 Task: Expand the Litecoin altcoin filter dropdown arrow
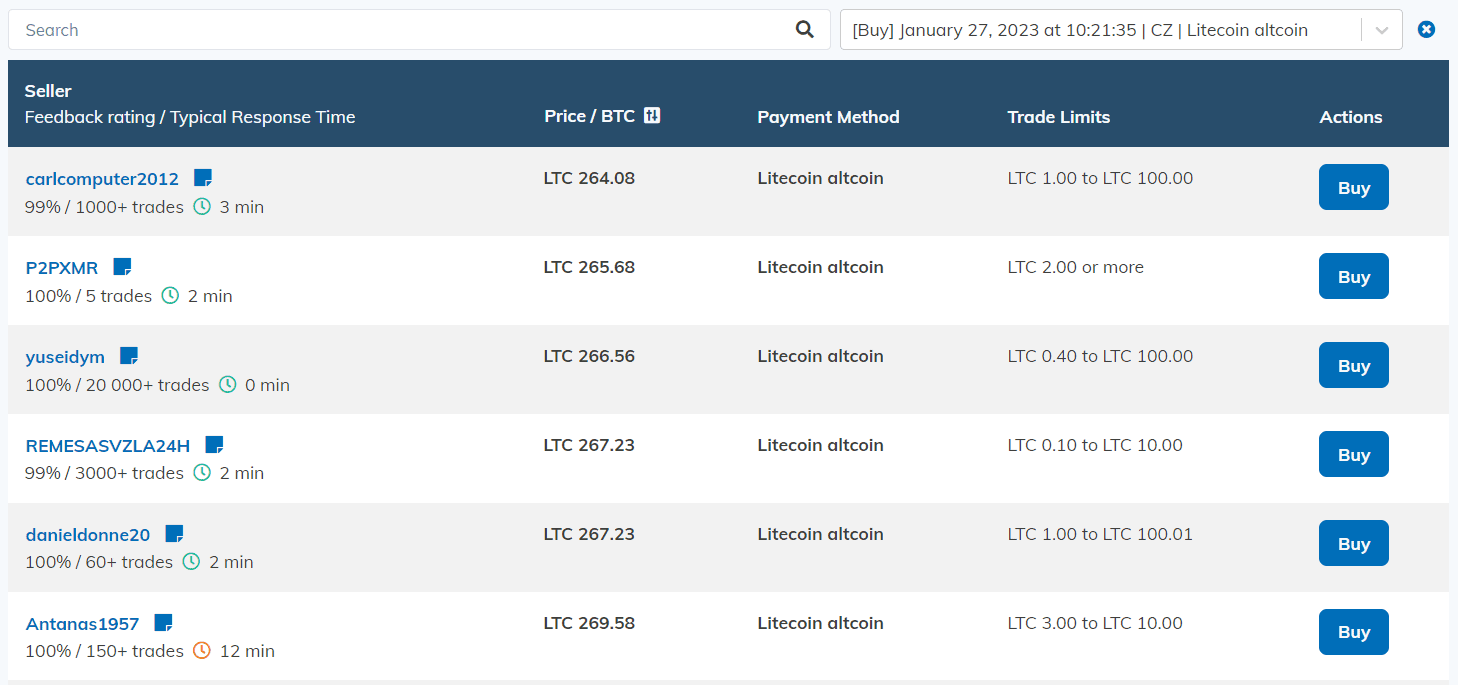point(1382,30)
